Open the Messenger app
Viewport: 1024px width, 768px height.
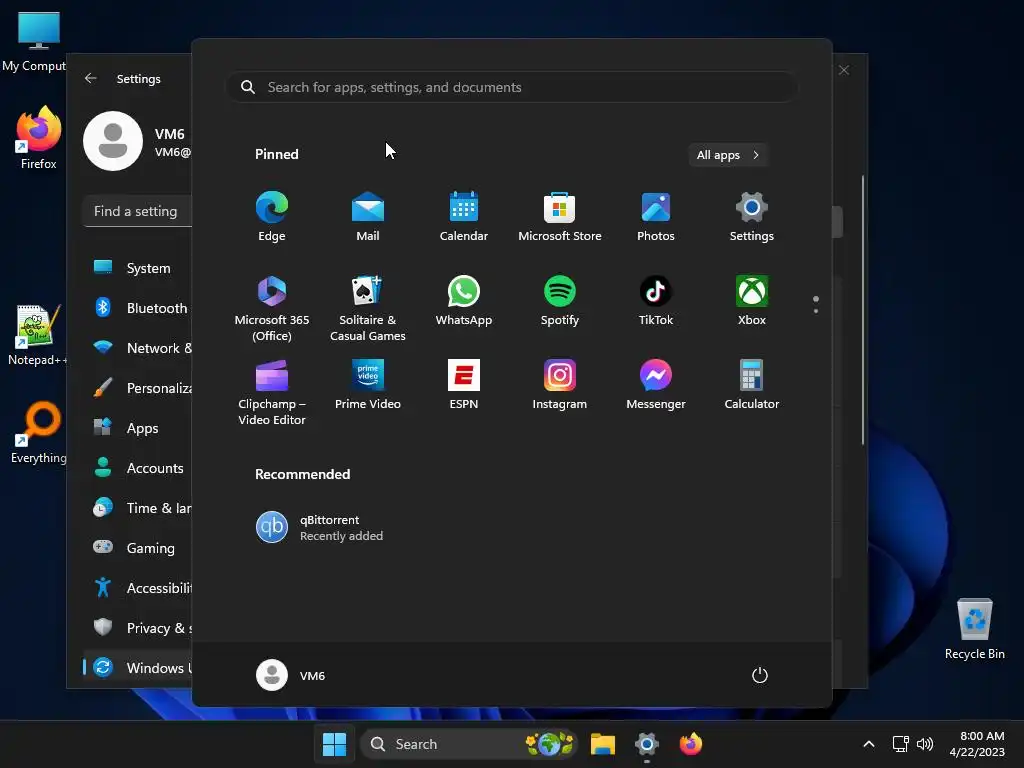pos(656,385)
